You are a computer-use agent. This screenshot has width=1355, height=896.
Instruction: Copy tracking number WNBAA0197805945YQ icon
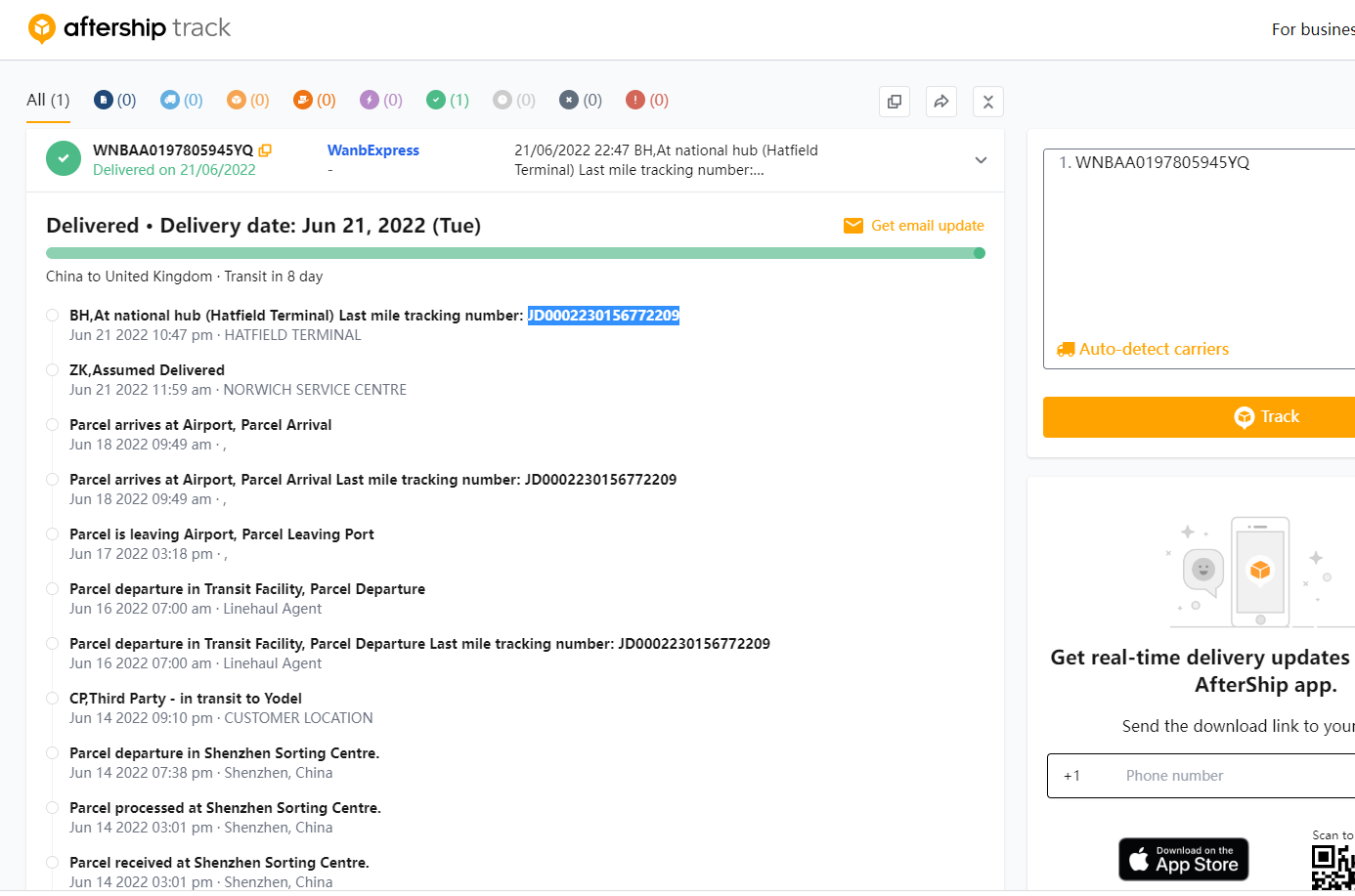[x=265, y=150]
